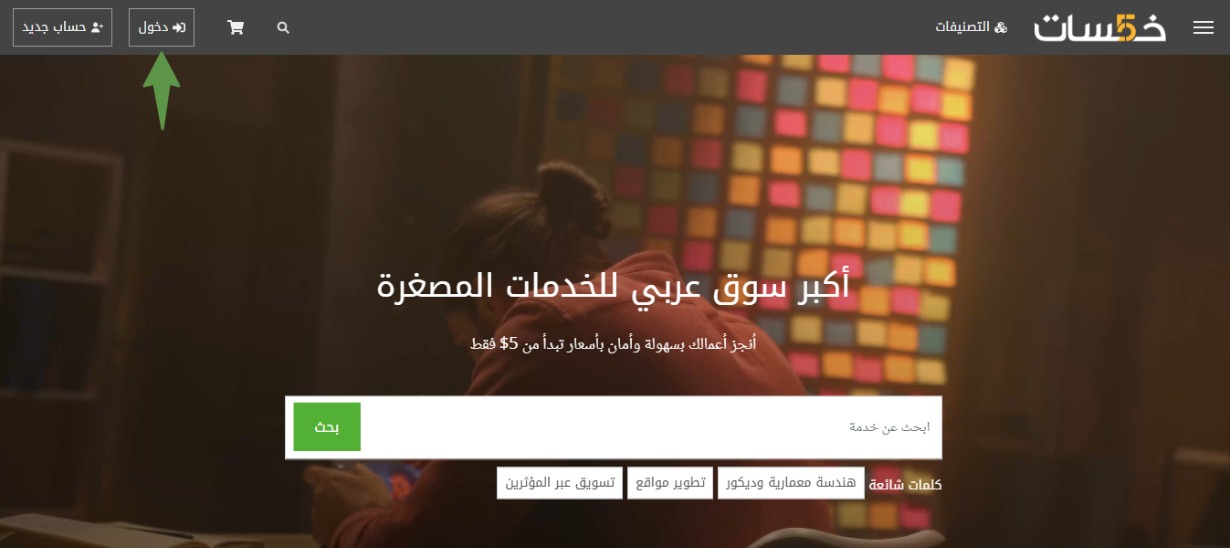
Task: Select the تسويق عبر المؤثرين keyword tag
Action: tap(560, 483)
